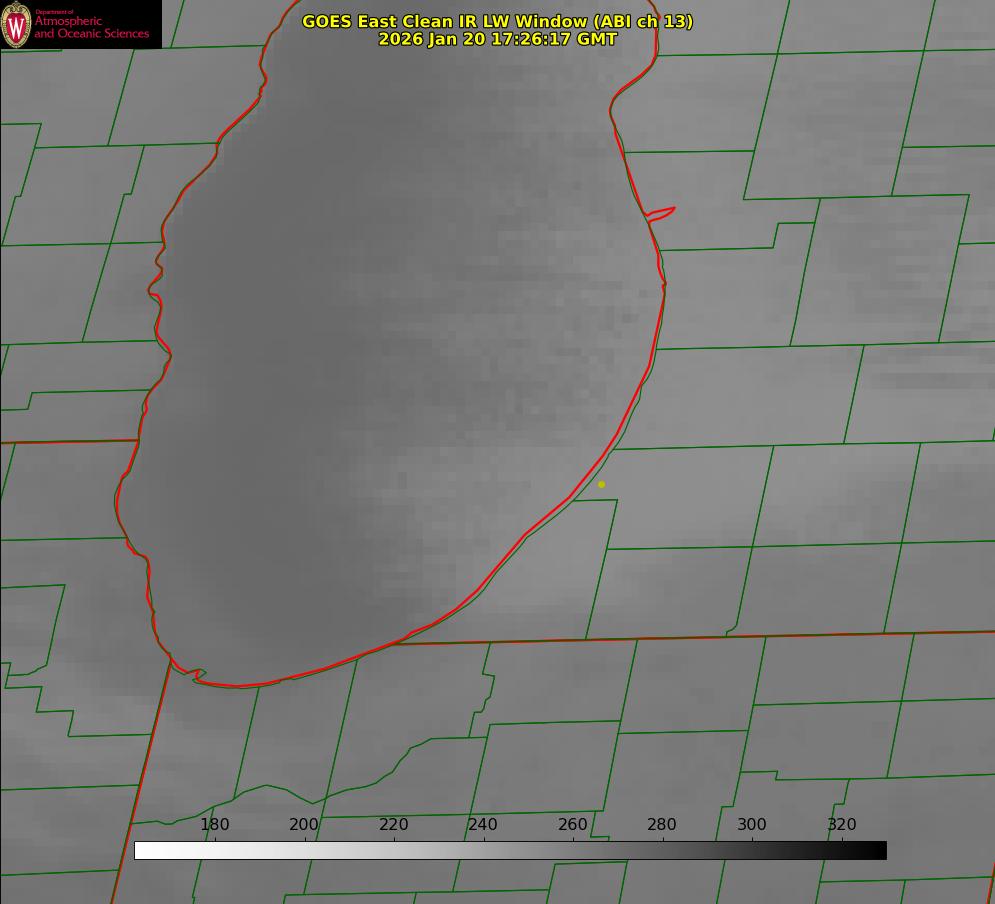Screen dimensions: 995x904
Task: Click the 200 tick label on the colorbar
Action: (304, 825)
